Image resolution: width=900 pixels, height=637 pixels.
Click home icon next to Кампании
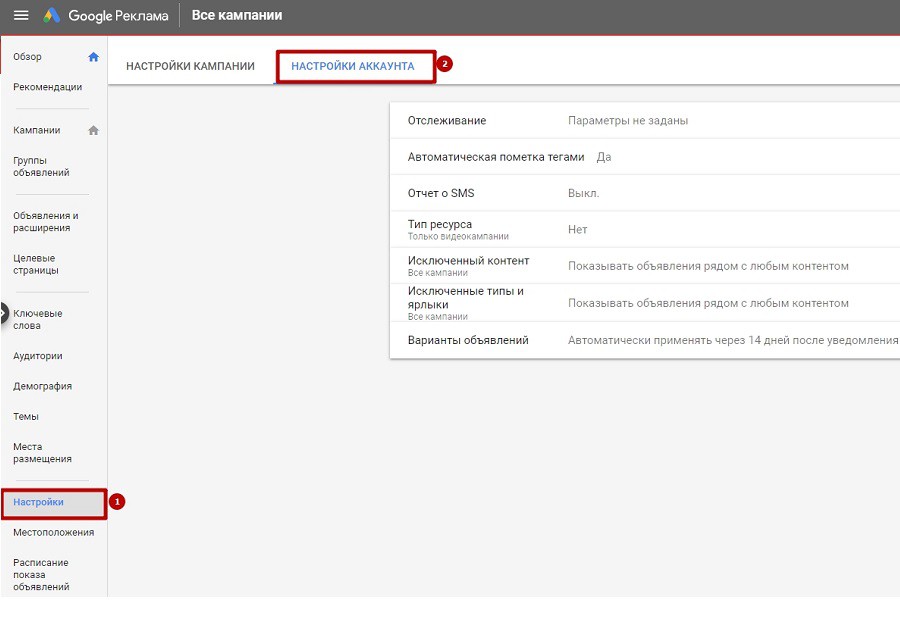coord(94,130)
